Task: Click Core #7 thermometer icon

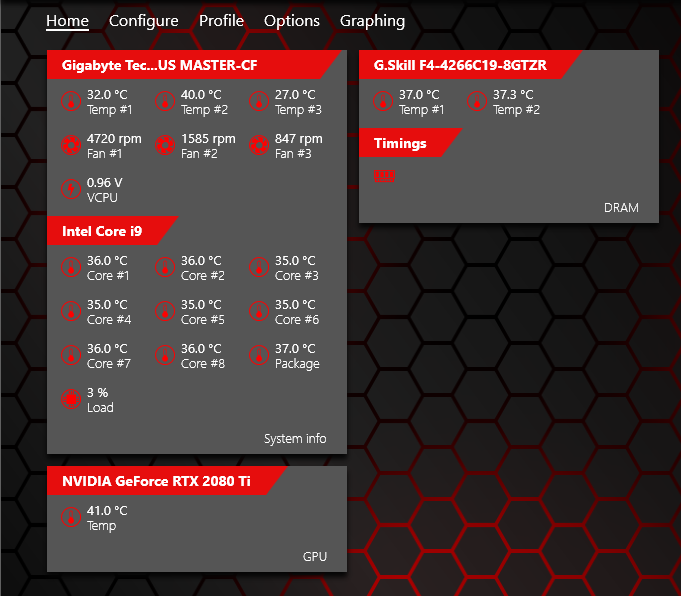Action: point(71,355)
